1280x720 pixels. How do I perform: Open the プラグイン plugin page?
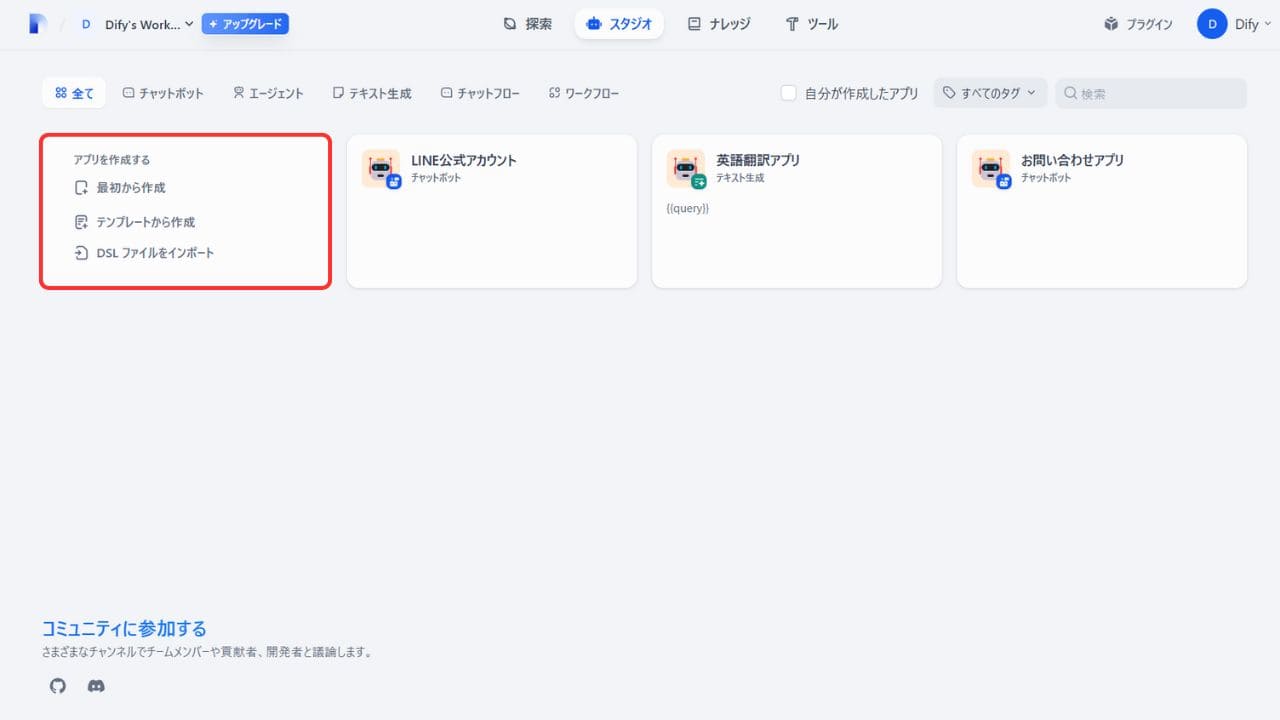pyautogui.click(x=1138, y=24)
